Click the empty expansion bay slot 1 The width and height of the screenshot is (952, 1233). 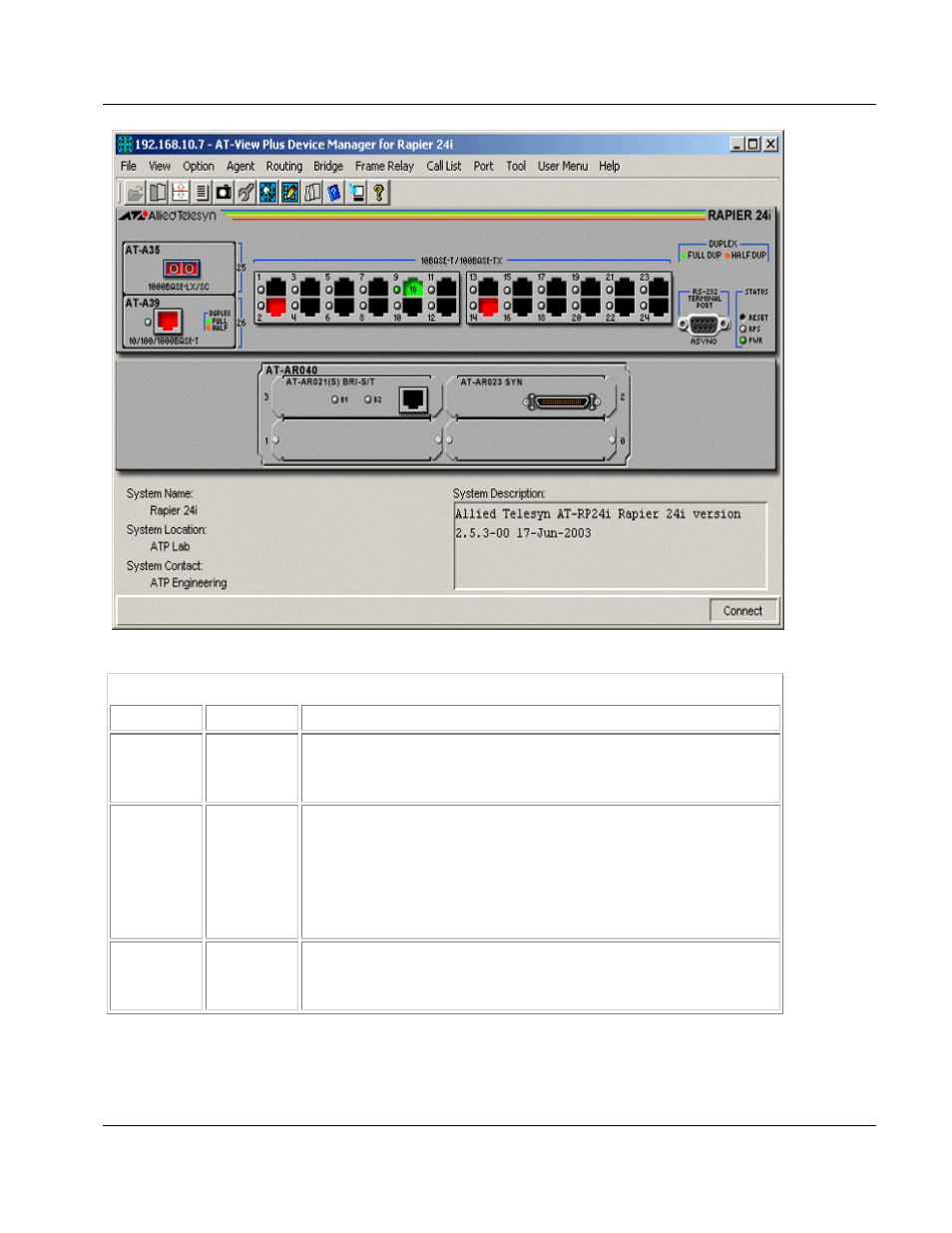[x=356, y=440]
